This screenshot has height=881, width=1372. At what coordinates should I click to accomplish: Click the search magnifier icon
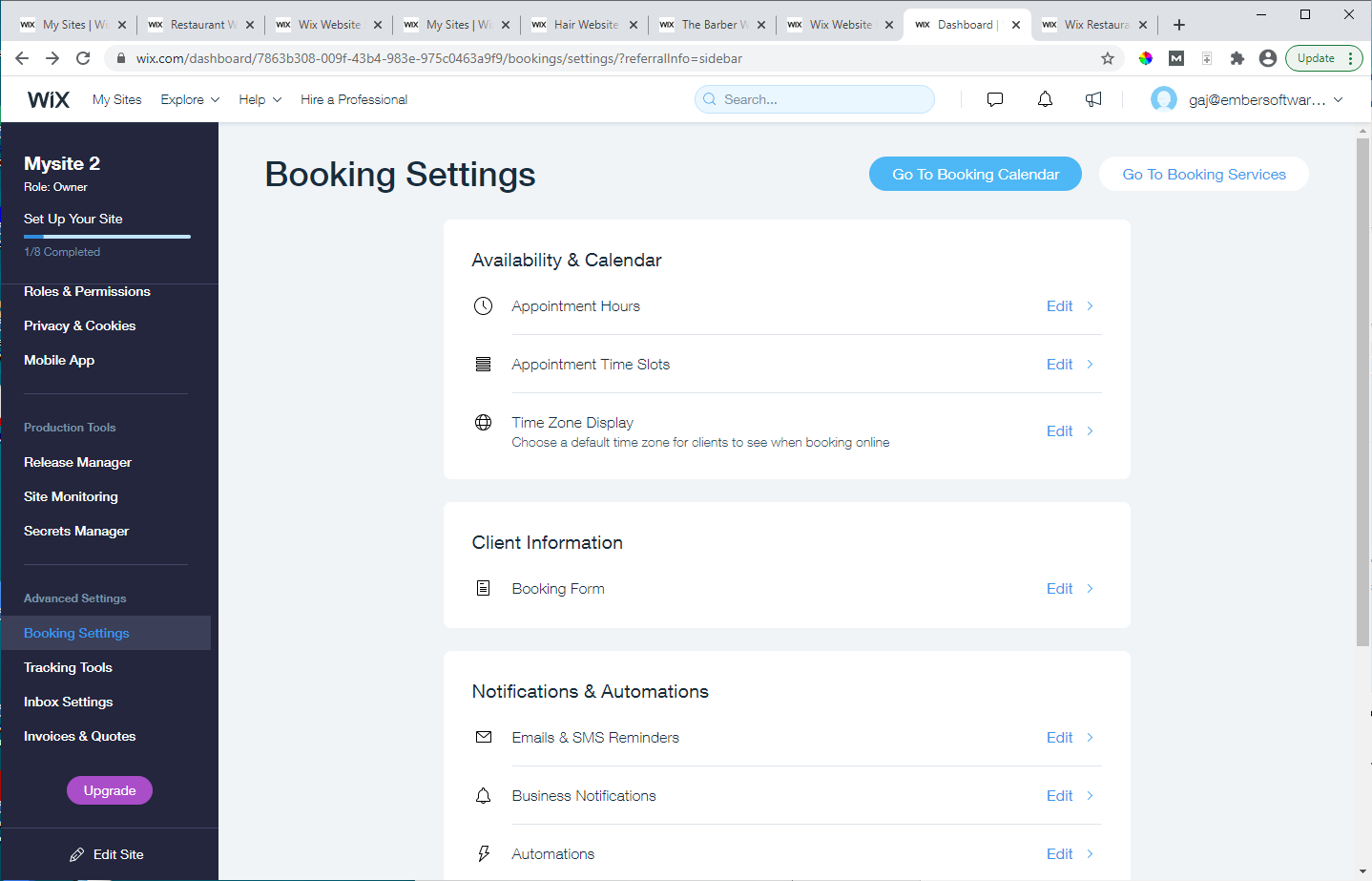tap(710, 99)
